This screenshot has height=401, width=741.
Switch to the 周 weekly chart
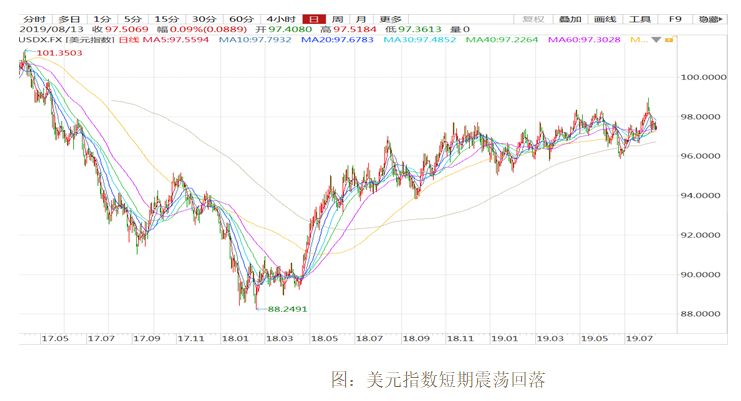point(337,19)
